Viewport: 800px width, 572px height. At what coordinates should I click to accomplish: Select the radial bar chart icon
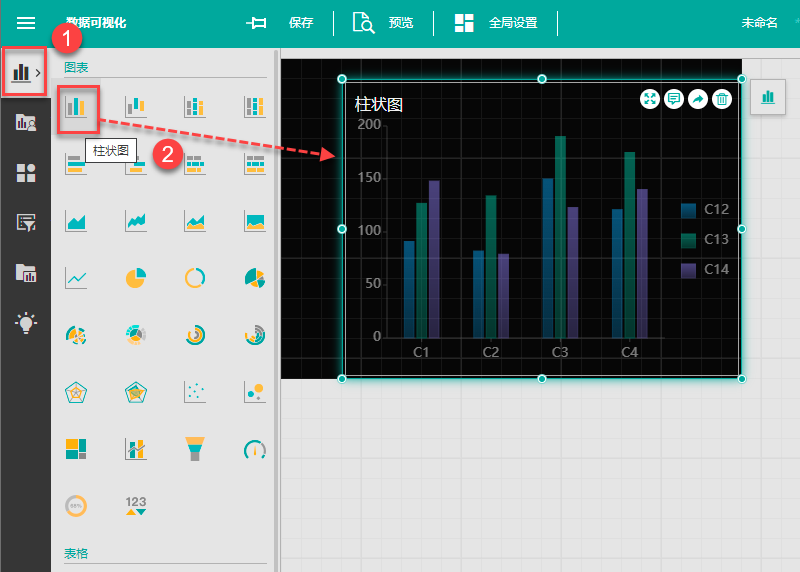coord(255,335)
